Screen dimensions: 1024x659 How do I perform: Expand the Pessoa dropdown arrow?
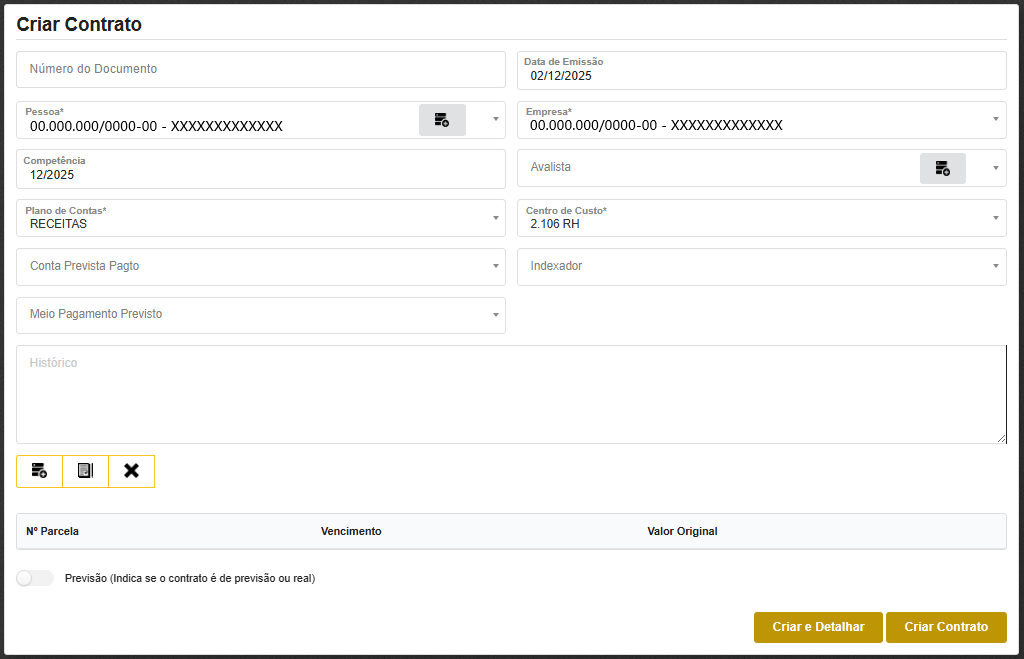496,120
